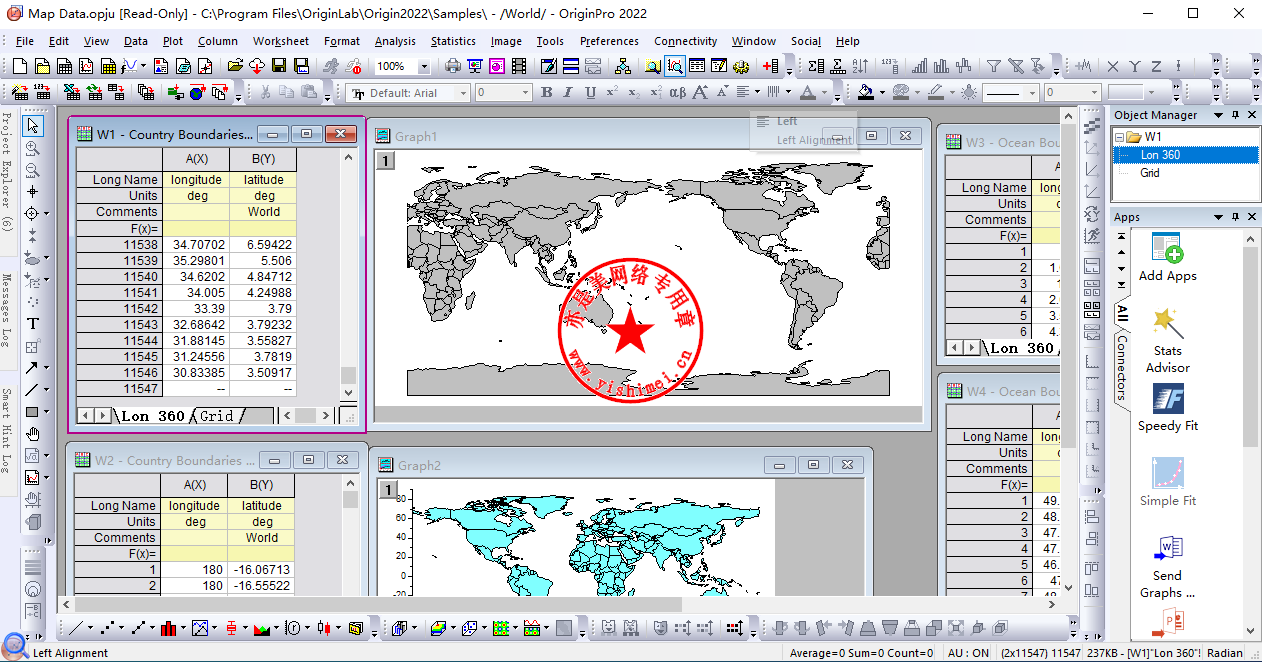The image size is (1262, 662).
Task: Open the Analysis menu
Action: coord(395,41)
